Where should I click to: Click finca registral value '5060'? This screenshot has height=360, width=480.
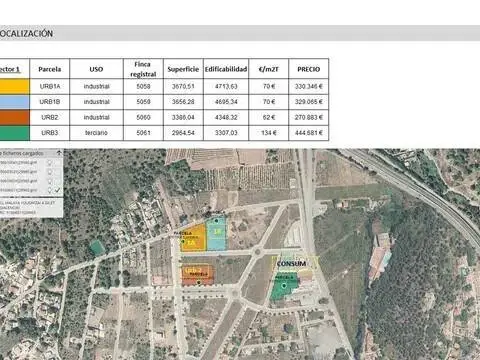[143, 117]
